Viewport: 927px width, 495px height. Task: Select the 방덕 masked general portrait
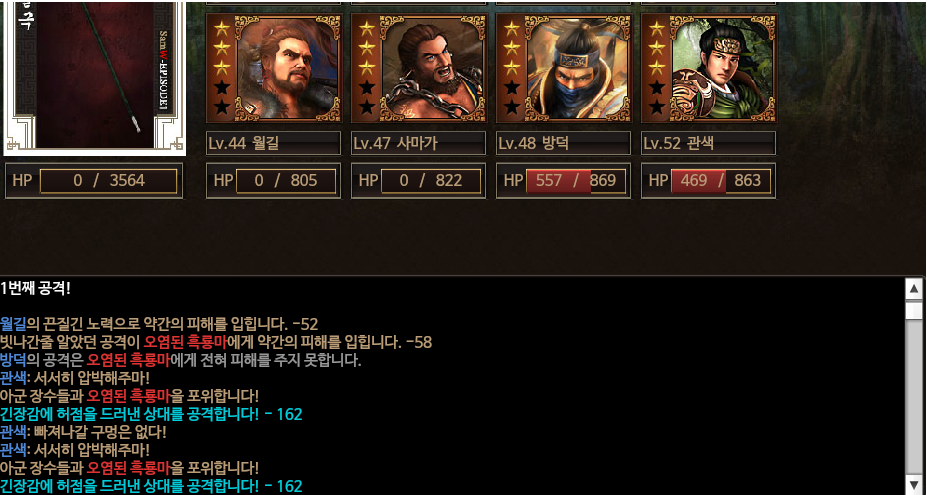point(578,68)
